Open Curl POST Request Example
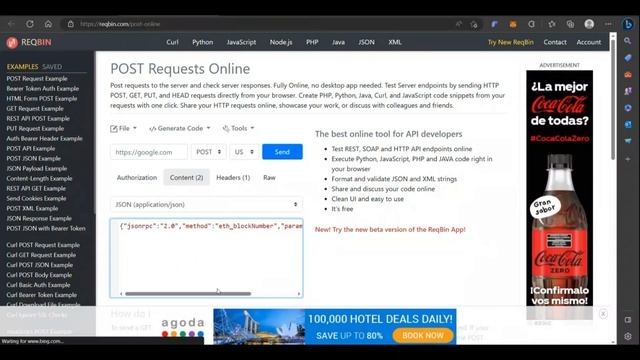640x360 pixels. pos(43,245)
